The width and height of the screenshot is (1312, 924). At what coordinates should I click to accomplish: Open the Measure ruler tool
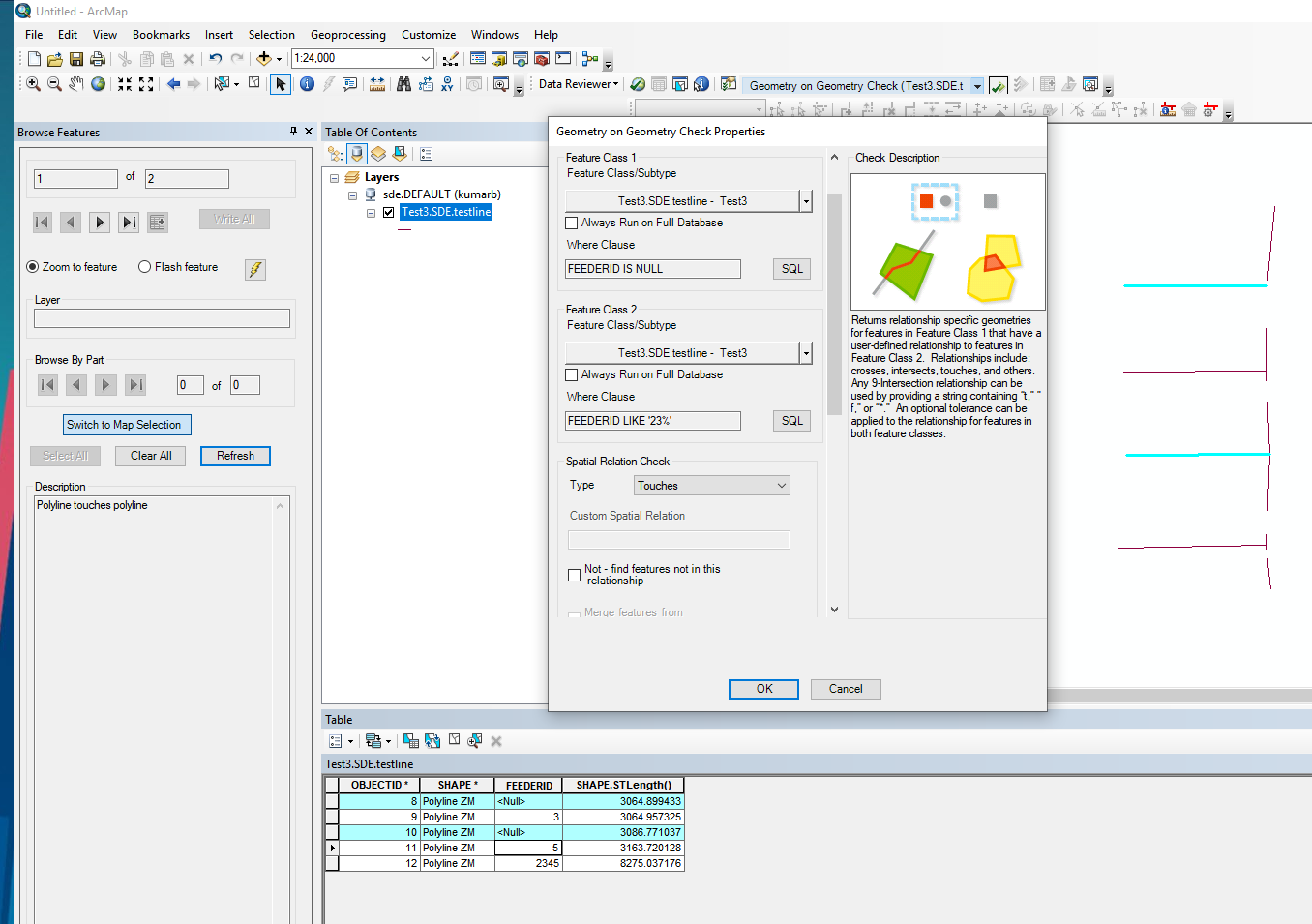(x=377, y=84)
